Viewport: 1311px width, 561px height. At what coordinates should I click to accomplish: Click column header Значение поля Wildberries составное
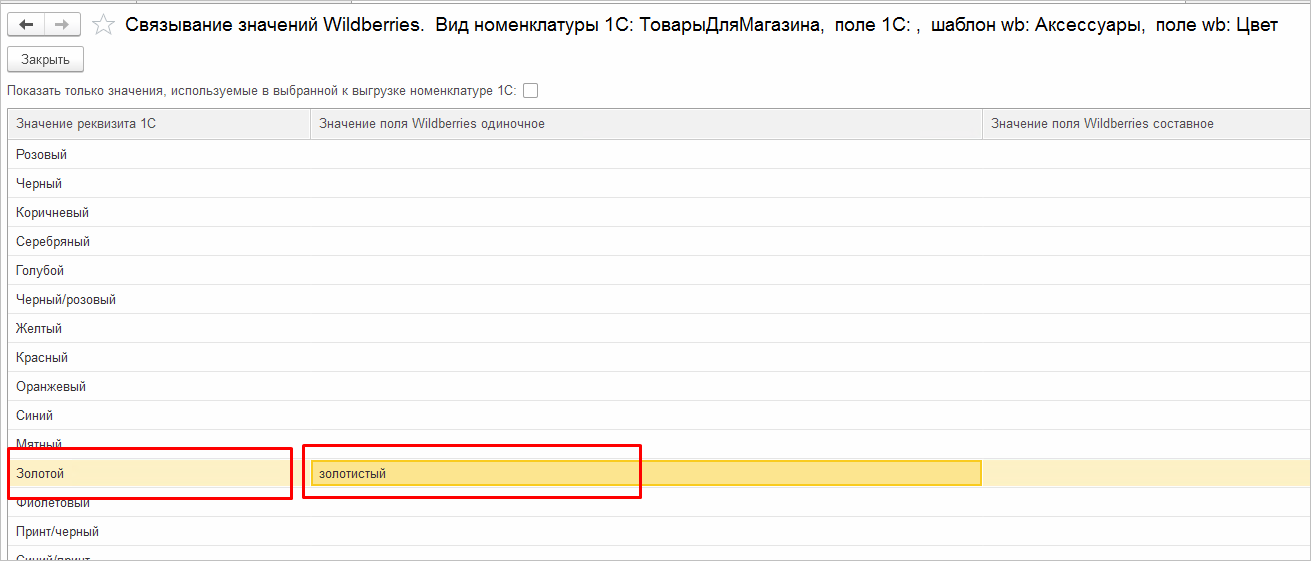[1146, 123]
